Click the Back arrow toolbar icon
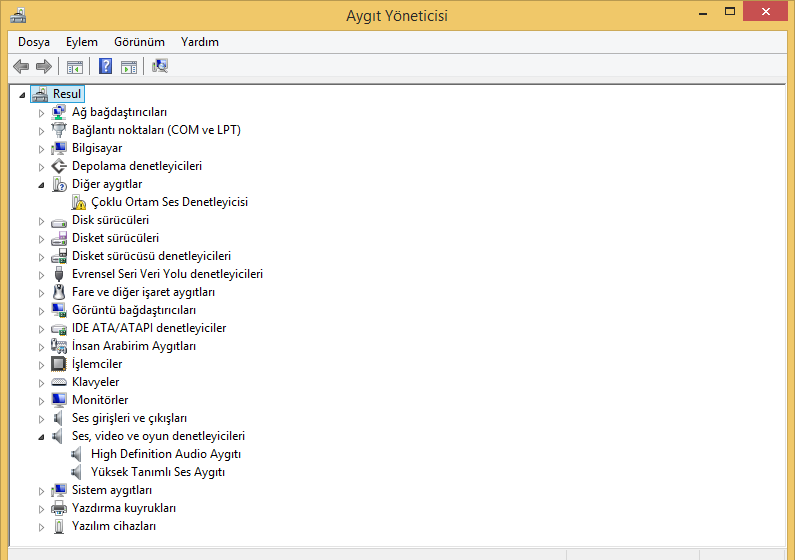795x560 pixels. (21, 66)
